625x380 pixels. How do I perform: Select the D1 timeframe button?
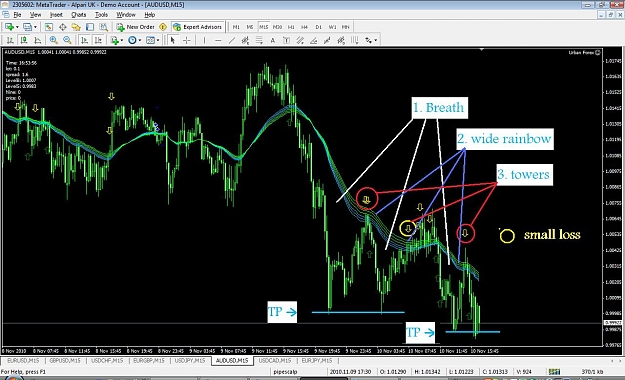(318, 27)
